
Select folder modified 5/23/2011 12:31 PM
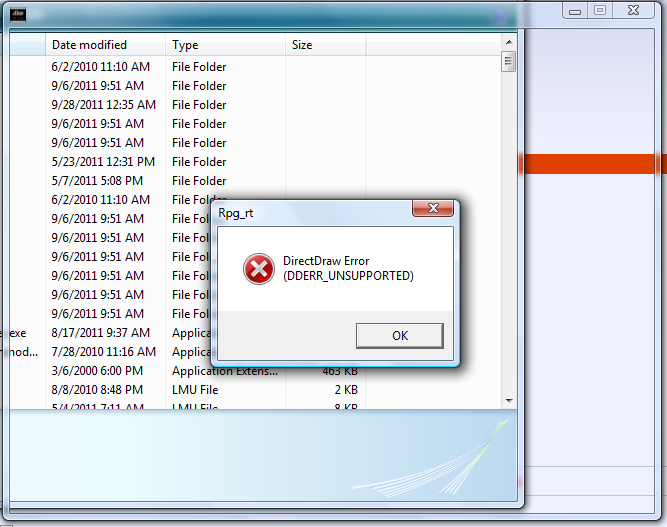[255, 162]
